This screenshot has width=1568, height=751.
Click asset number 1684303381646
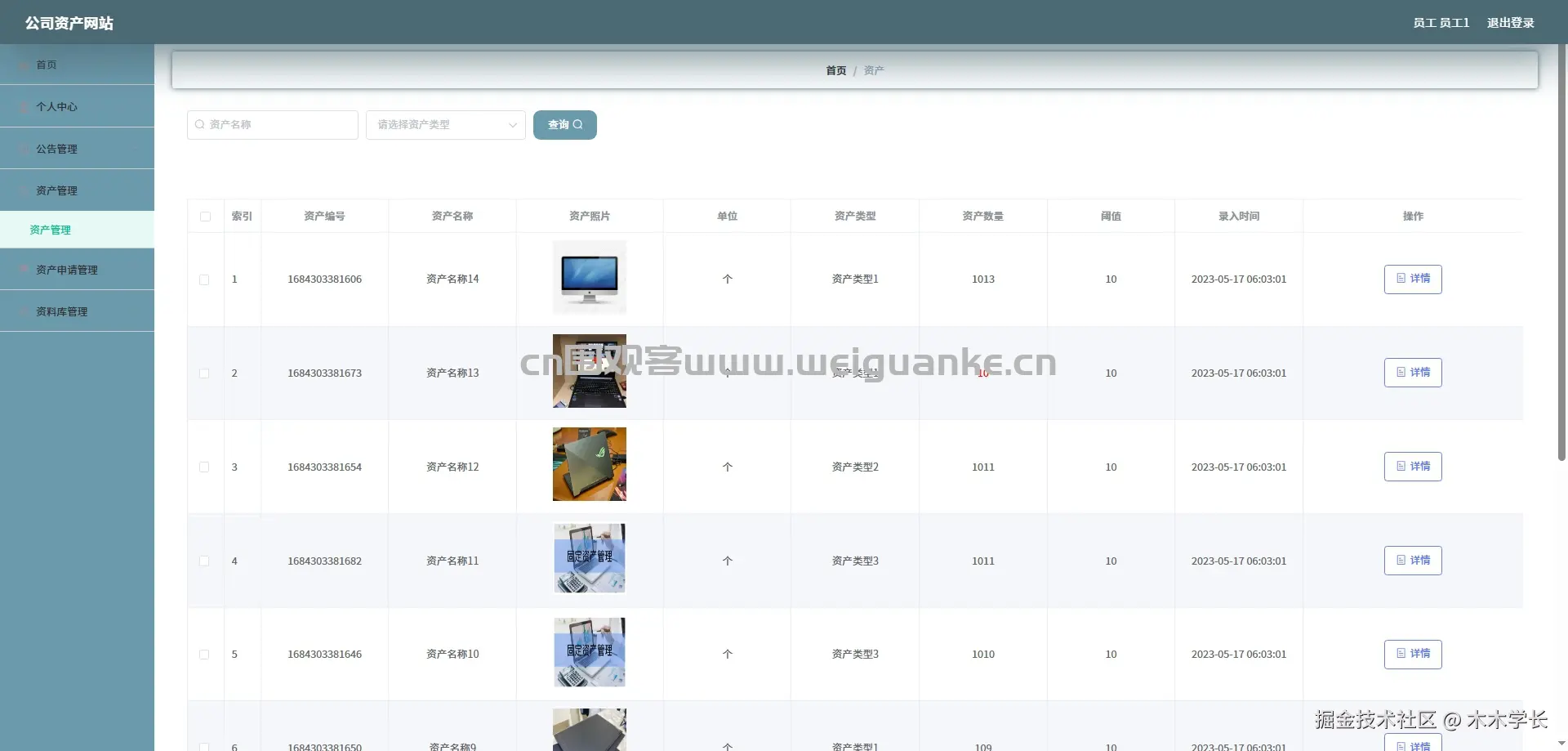click(324, 655)
